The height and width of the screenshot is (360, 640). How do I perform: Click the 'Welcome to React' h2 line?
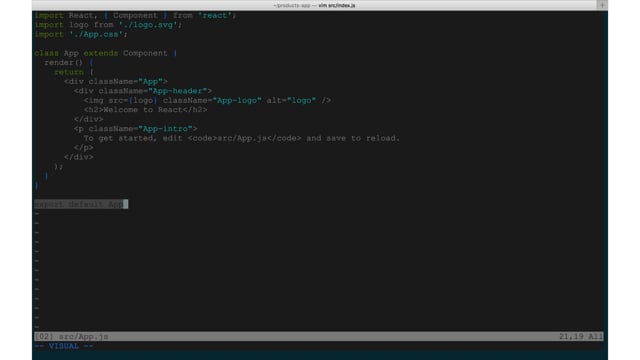(x=145, y=109)
